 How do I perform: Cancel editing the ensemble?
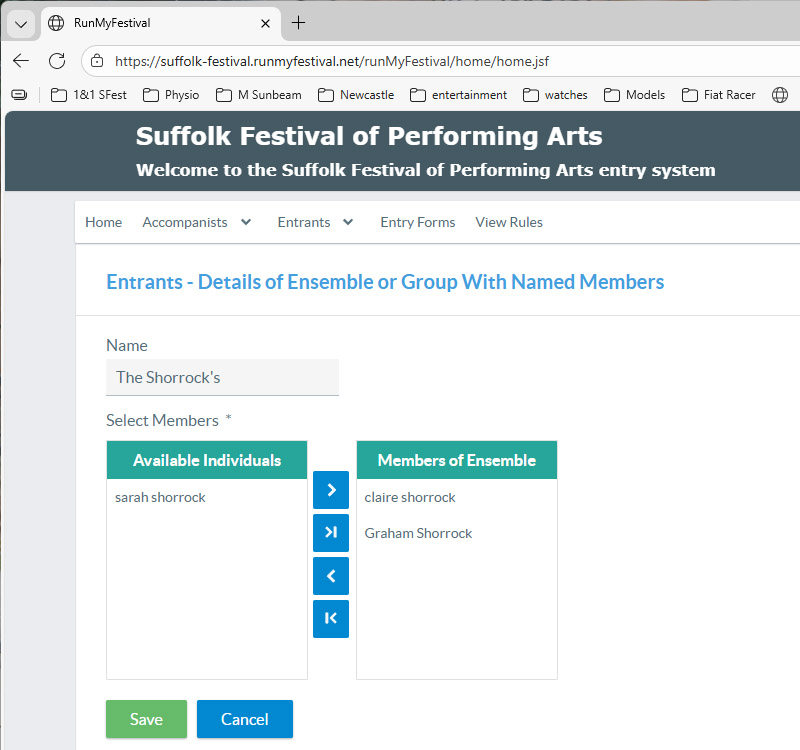[244, 719]
